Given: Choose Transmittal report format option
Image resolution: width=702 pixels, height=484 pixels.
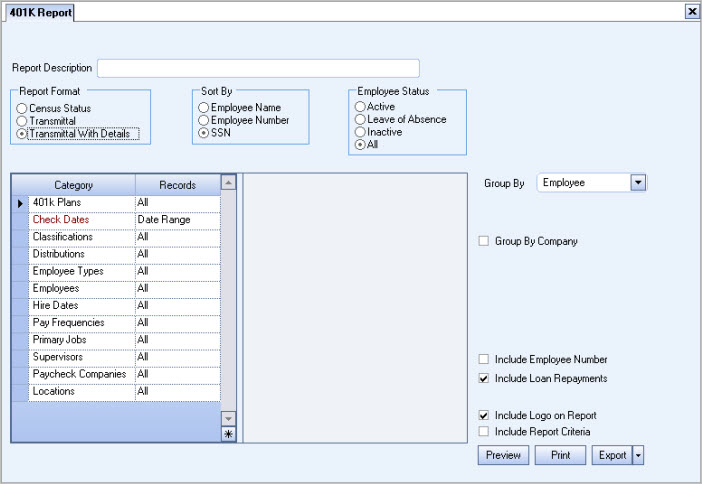Looking at the screenshot, I should 22,121.
